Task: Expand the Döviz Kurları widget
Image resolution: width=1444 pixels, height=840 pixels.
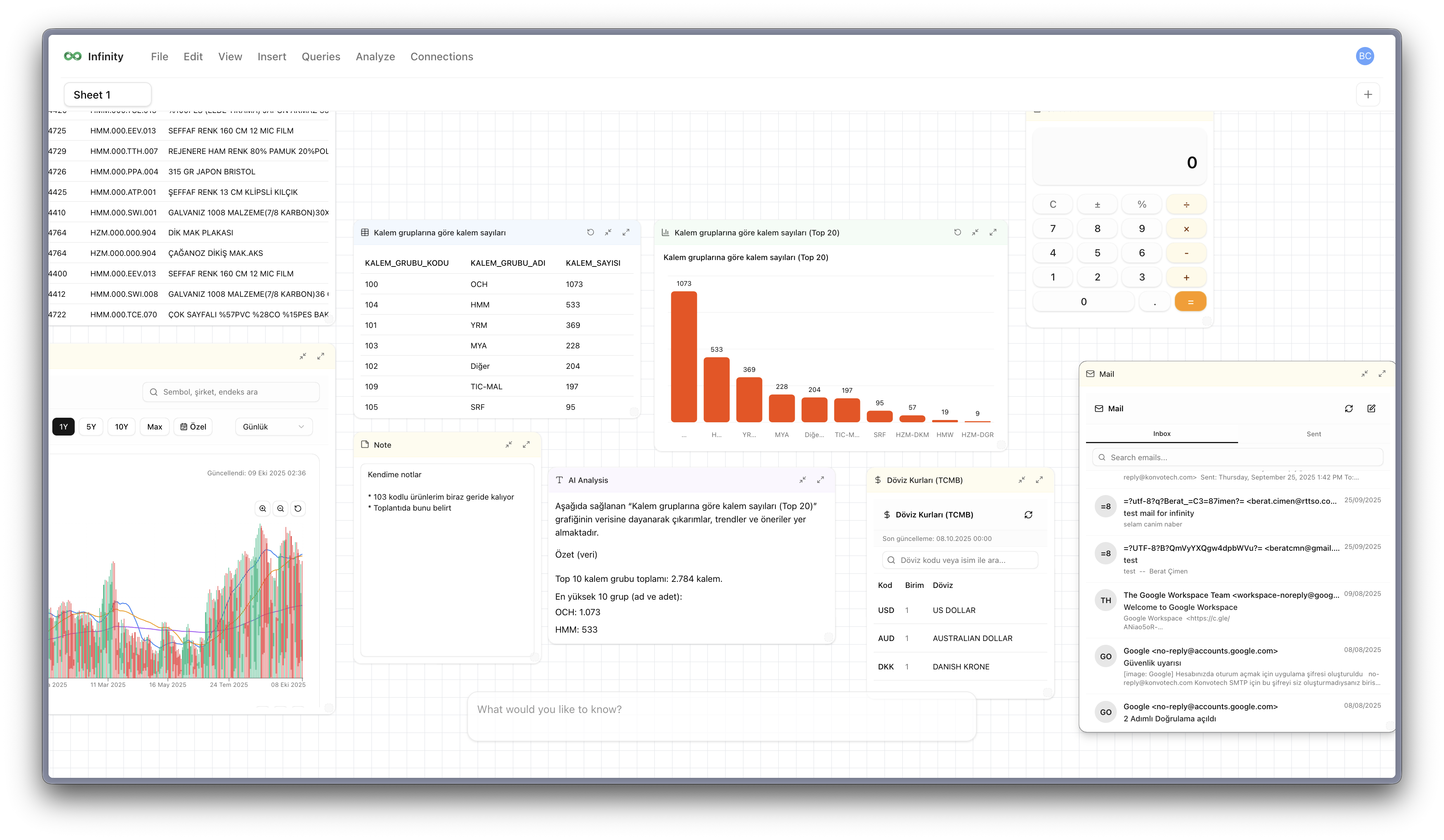Action: click(1039, 480)
